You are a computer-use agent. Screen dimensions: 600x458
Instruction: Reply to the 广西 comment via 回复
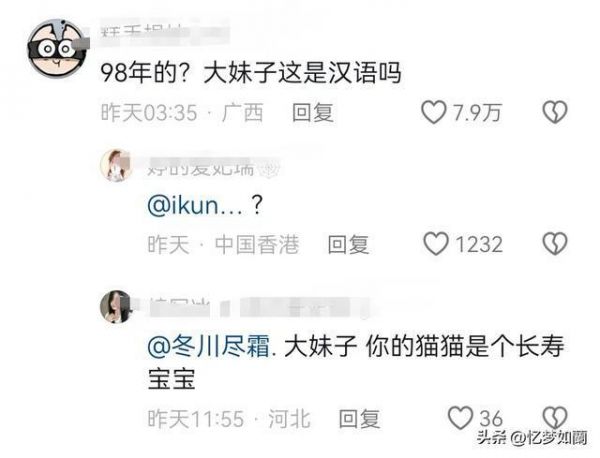pyautogui.click(x=313, y=112)
